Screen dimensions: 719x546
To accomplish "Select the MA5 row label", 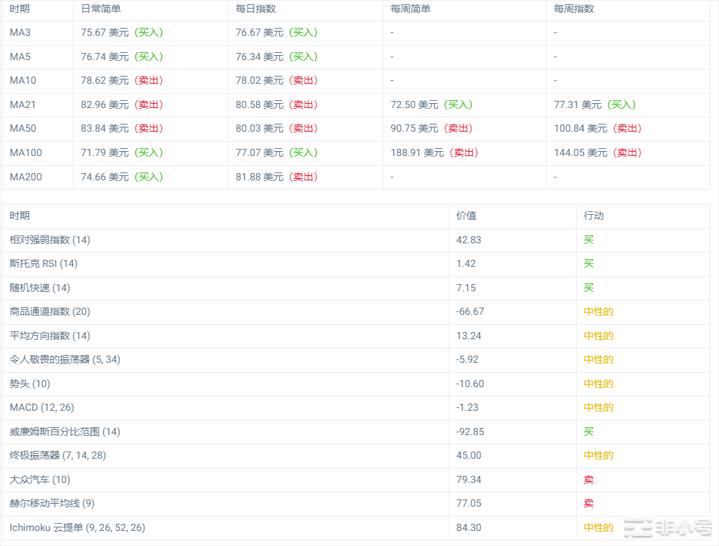I will pos(20,57).
